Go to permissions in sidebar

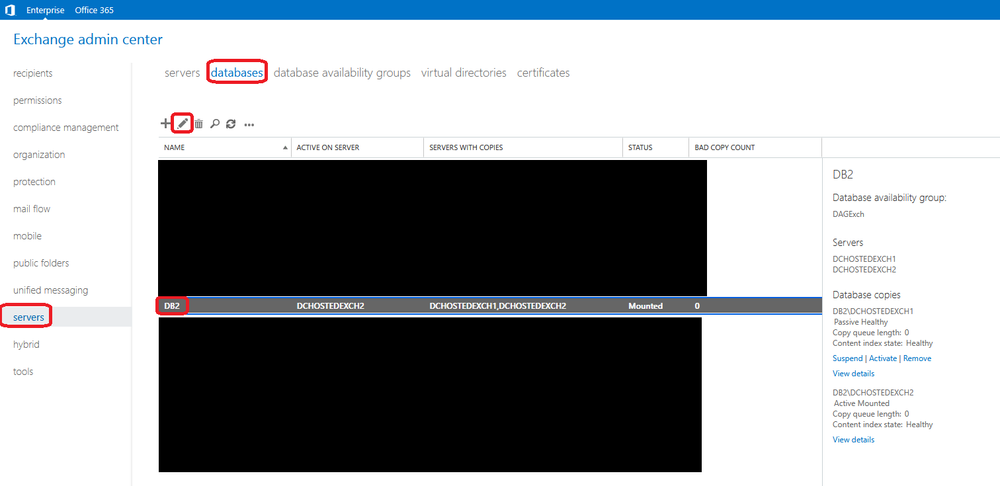pyautogui.click(x=38, y=100)
